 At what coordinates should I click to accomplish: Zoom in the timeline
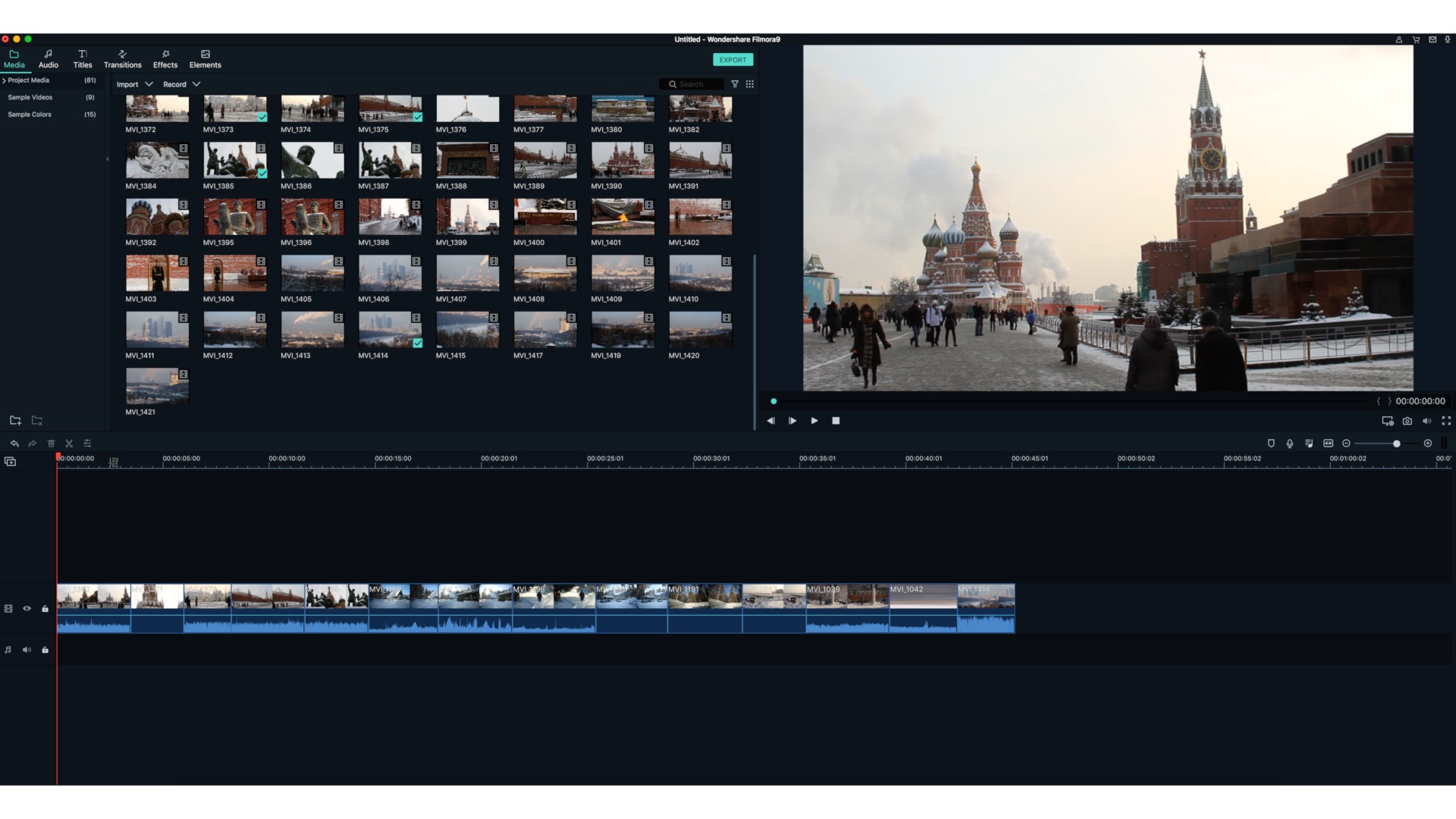[x=1428, y=444]
